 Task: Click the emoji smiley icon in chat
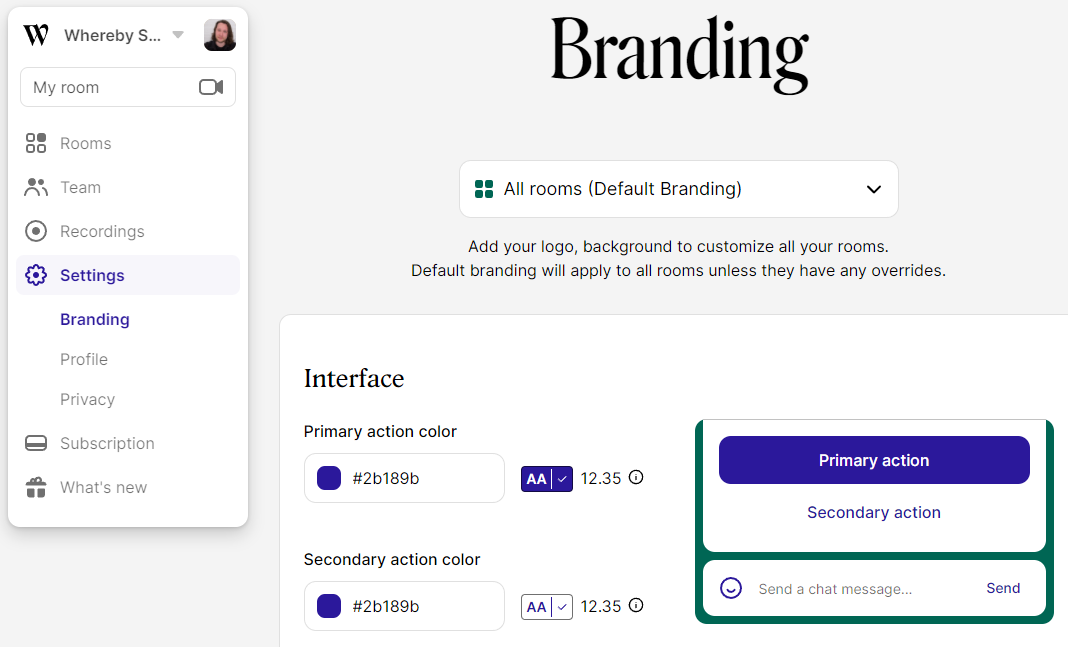731,588
